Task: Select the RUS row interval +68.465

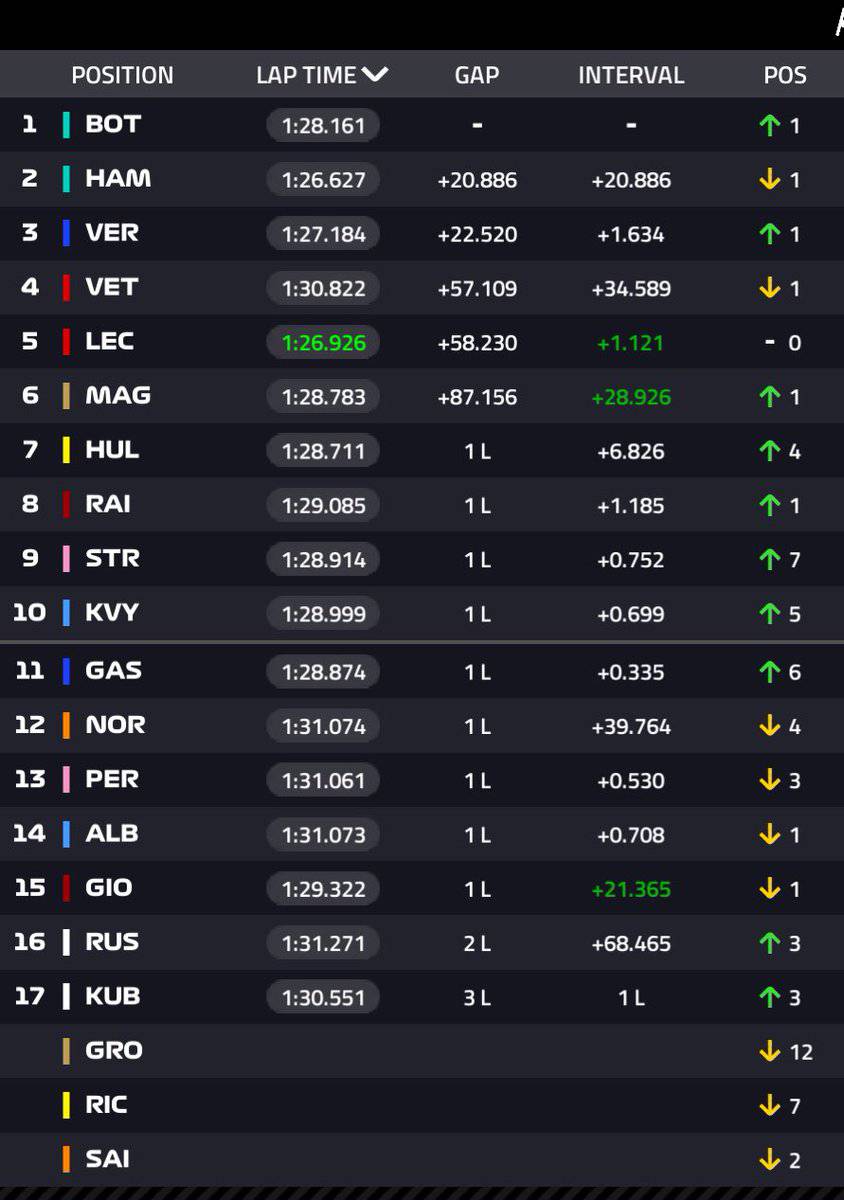Action: coord(631,943)
